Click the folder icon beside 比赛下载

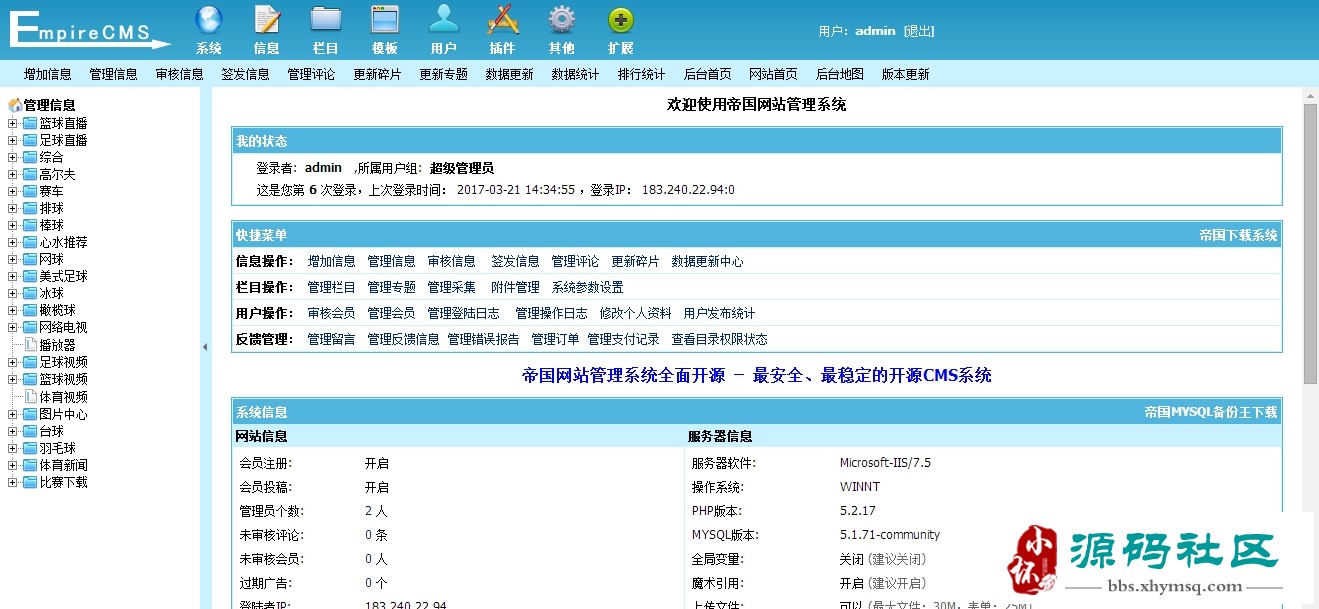point(30,482)
